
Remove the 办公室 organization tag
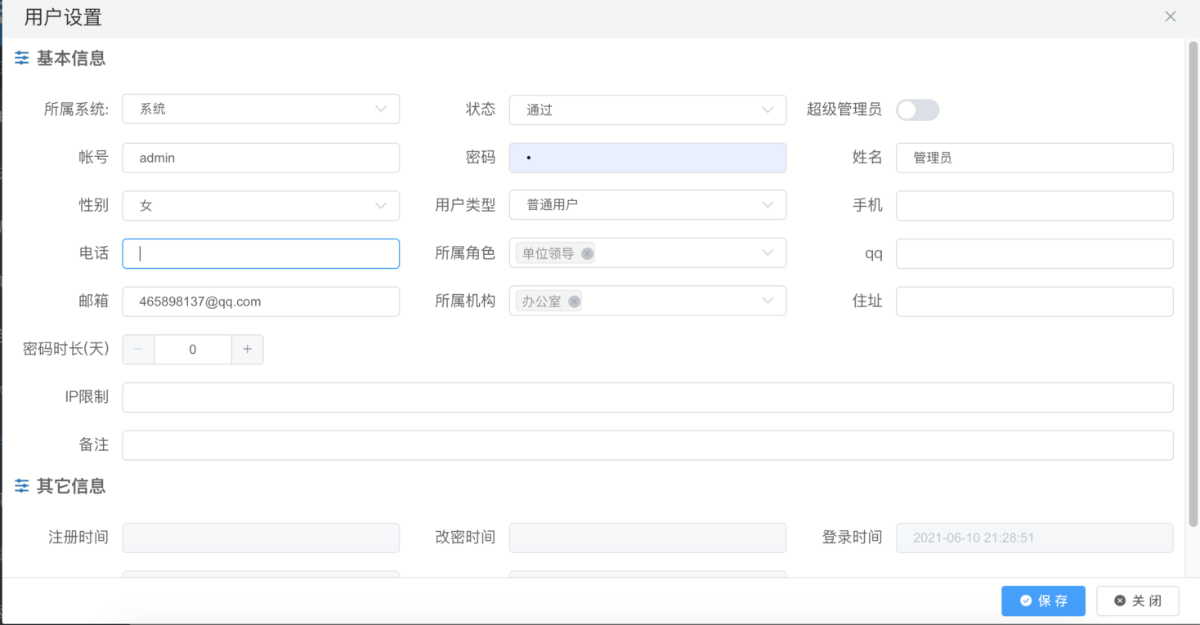tap(574, 302)
